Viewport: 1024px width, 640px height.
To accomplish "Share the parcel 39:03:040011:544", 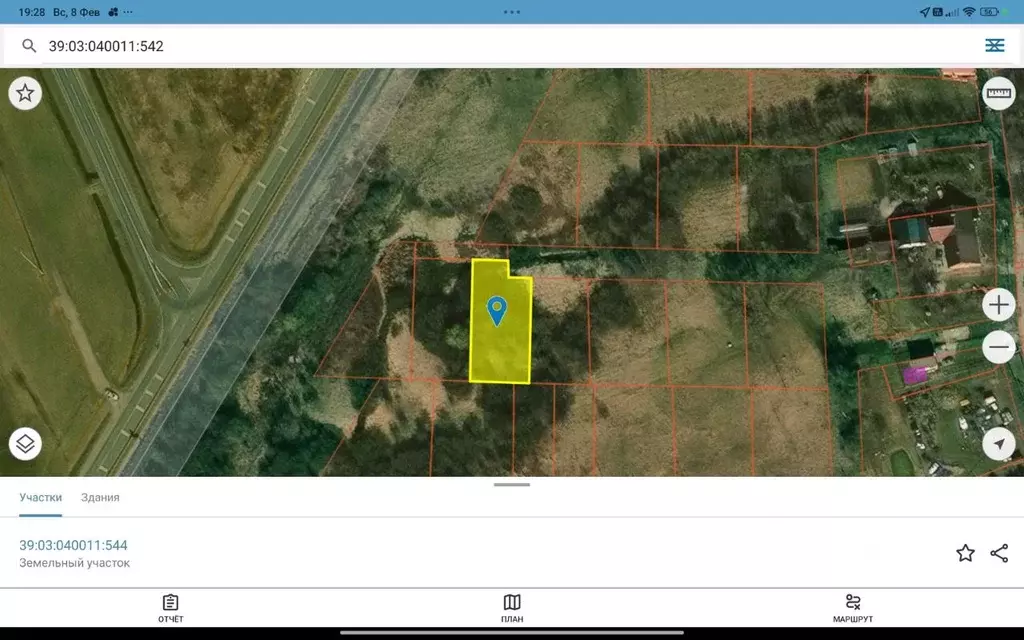I will [999, 553].
